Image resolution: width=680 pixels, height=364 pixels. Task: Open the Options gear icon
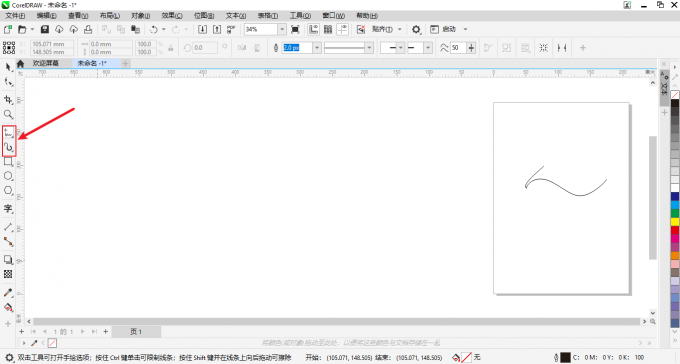click(x=416, y=29)
